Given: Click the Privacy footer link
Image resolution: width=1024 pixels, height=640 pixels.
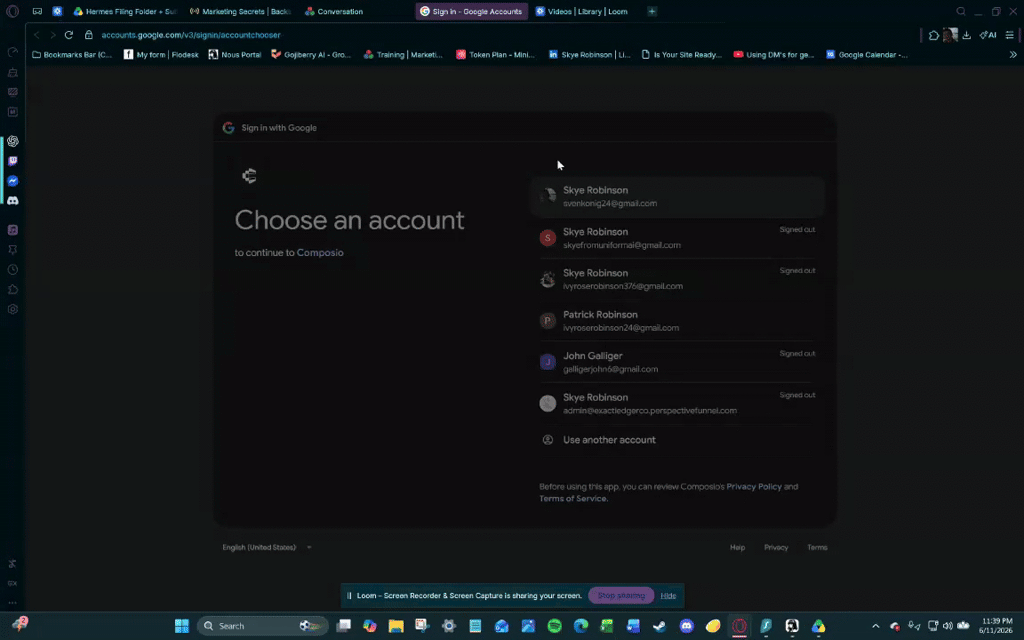Looking at the screenshot, I should pyautogui.click(x=776, y=547).
